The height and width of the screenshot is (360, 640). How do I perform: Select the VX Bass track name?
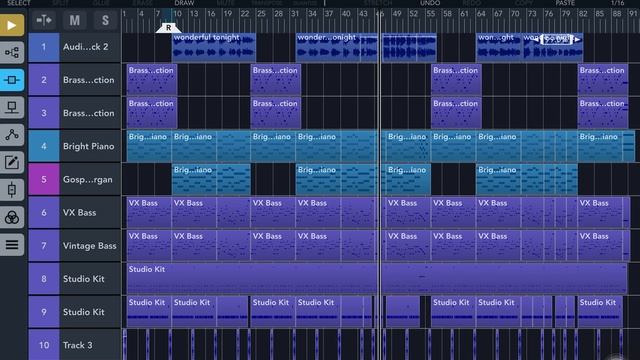pos(79,213)
